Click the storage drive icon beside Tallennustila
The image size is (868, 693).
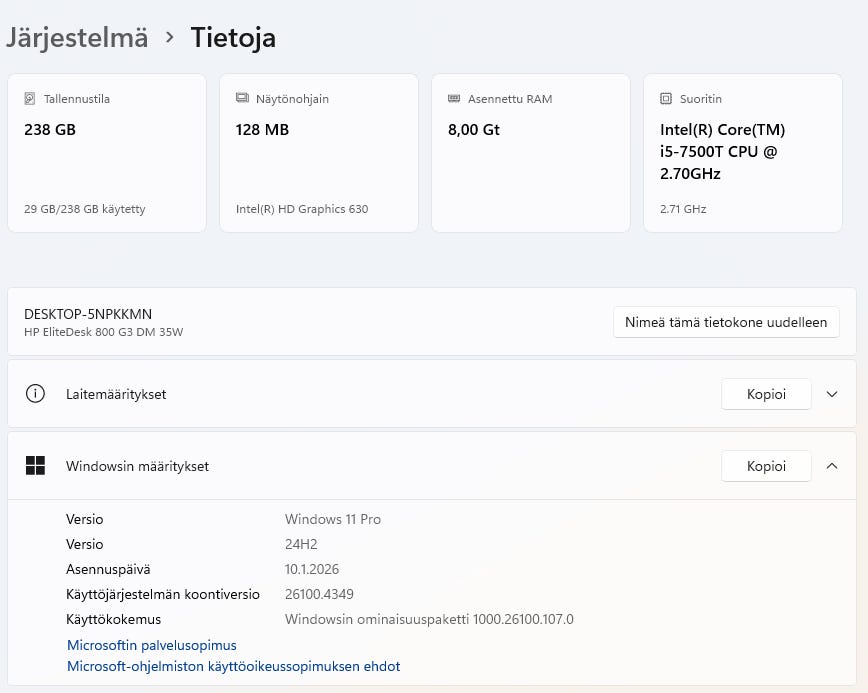(30, 99)
